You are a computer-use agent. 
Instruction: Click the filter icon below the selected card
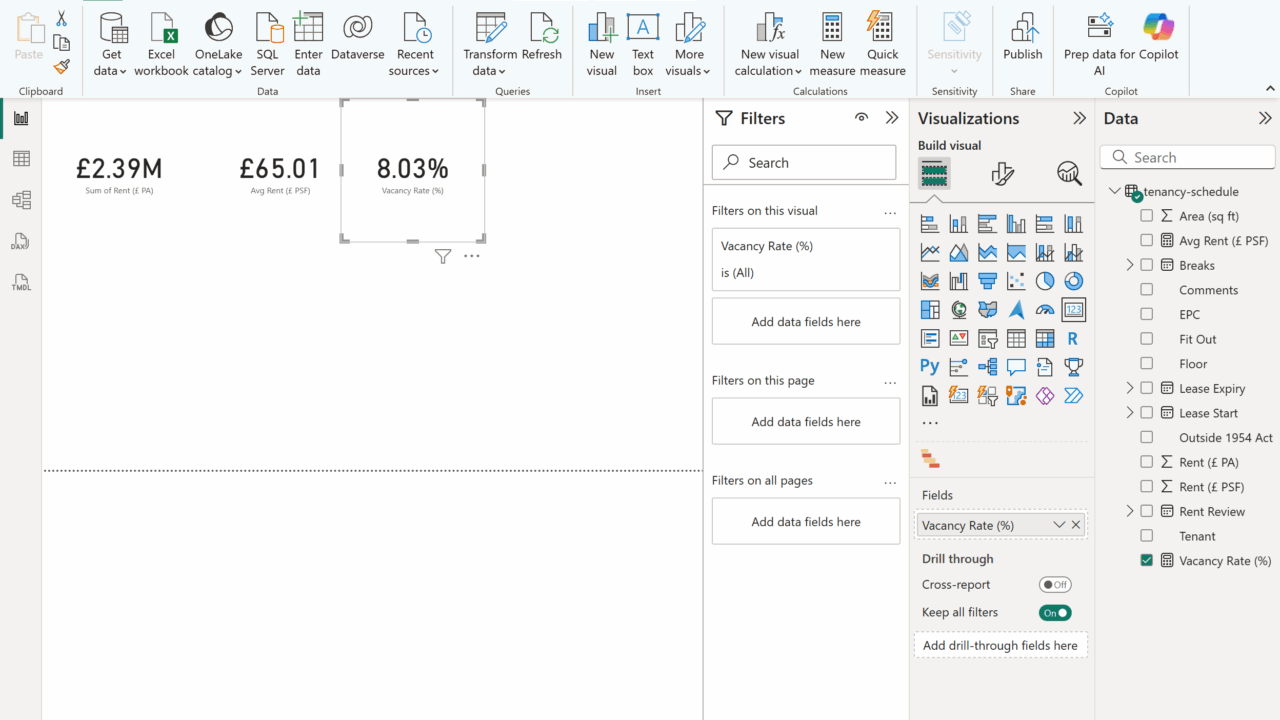point(443,257)
